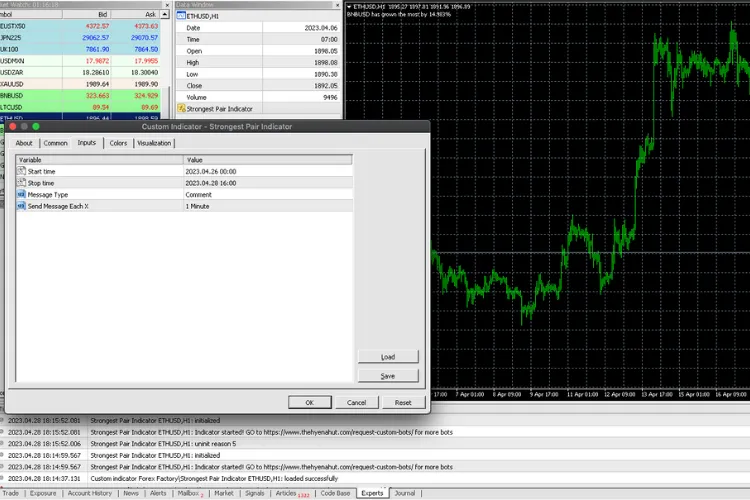The image size is (750, 500).
Task: Click the Message Type variable icon
Action: click(x=21, y=194)
